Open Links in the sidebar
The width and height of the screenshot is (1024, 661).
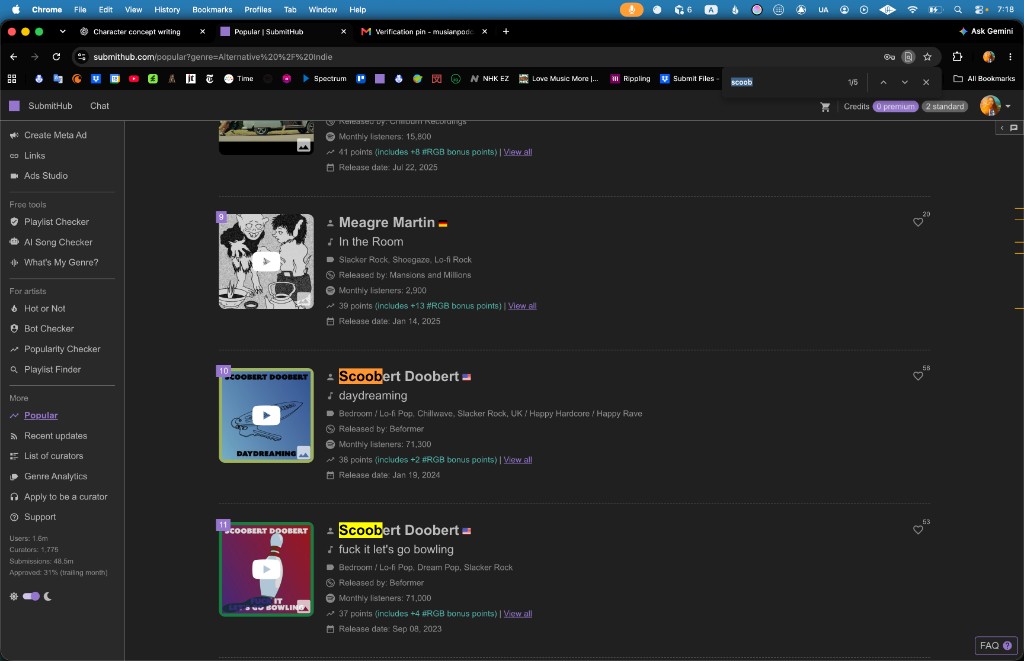34,155
